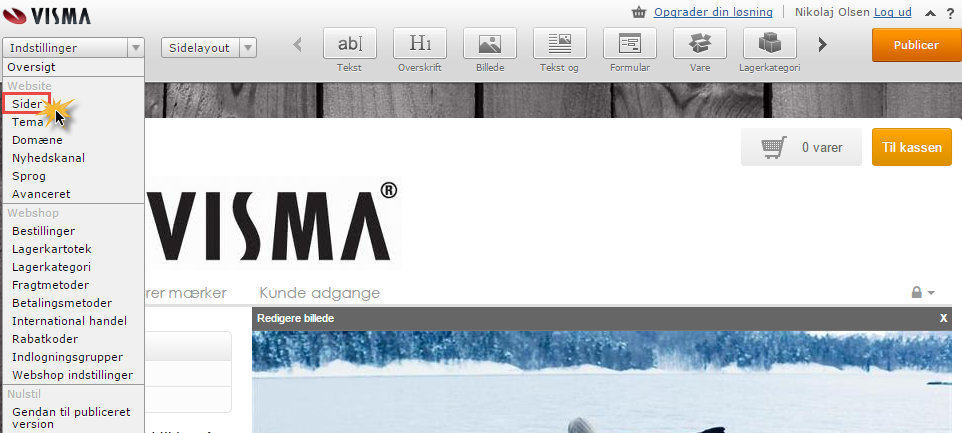
Task: Select the Lagerkategori widget icon
Action: point(769,43)
